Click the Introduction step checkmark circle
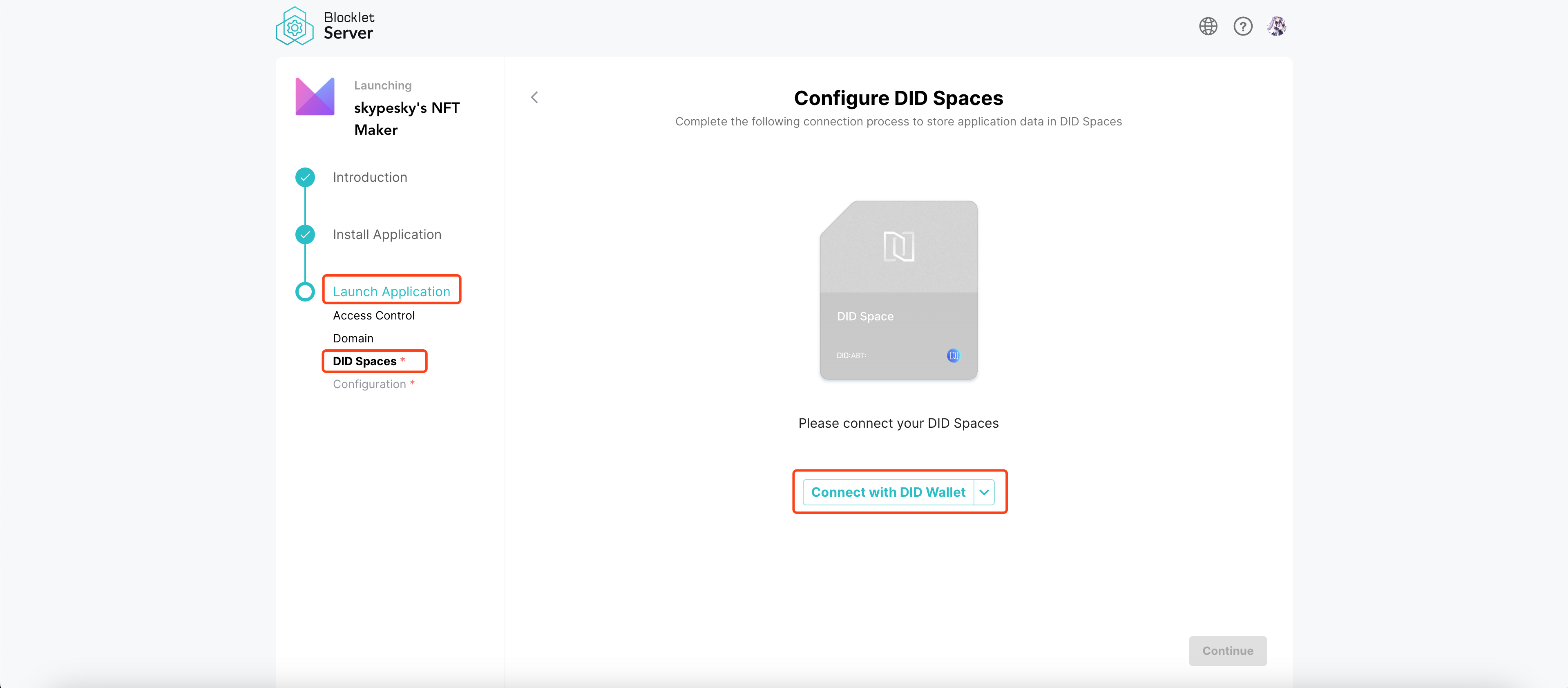The width and height of the screenshot is (1568, 688). coord(305,177)
